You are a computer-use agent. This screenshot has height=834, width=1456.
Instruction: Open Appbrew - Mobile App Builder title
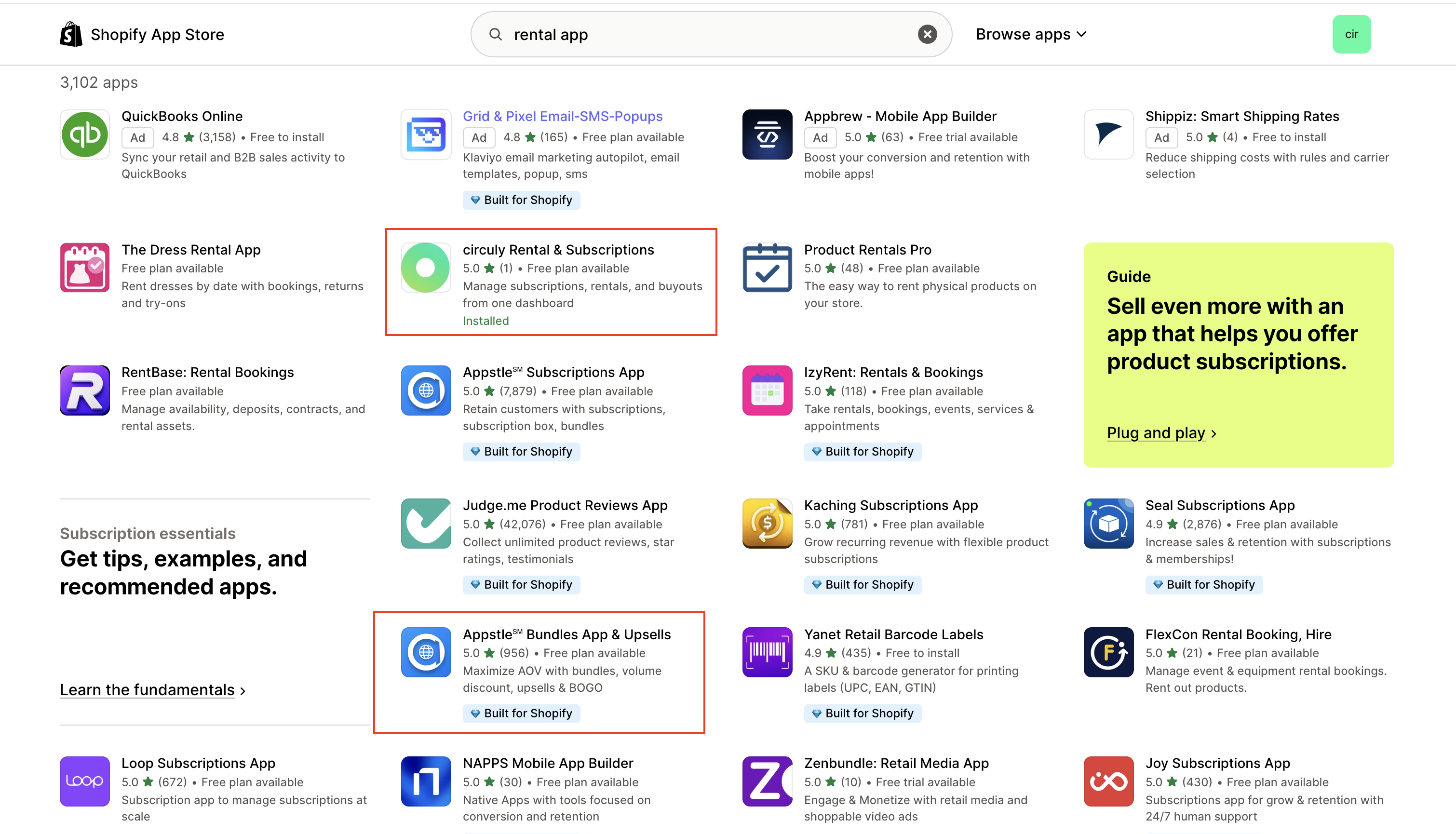click(900, 116)
